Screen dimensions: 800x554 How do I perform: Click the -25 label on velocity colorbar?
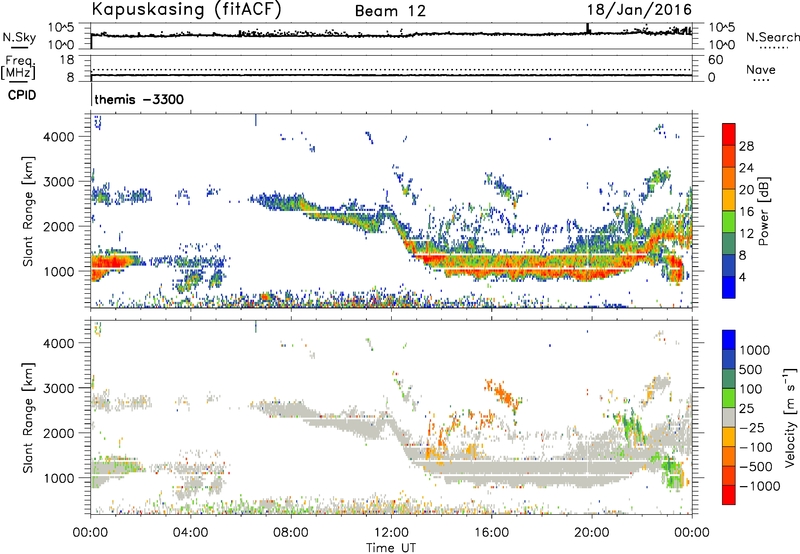point(752,428)
